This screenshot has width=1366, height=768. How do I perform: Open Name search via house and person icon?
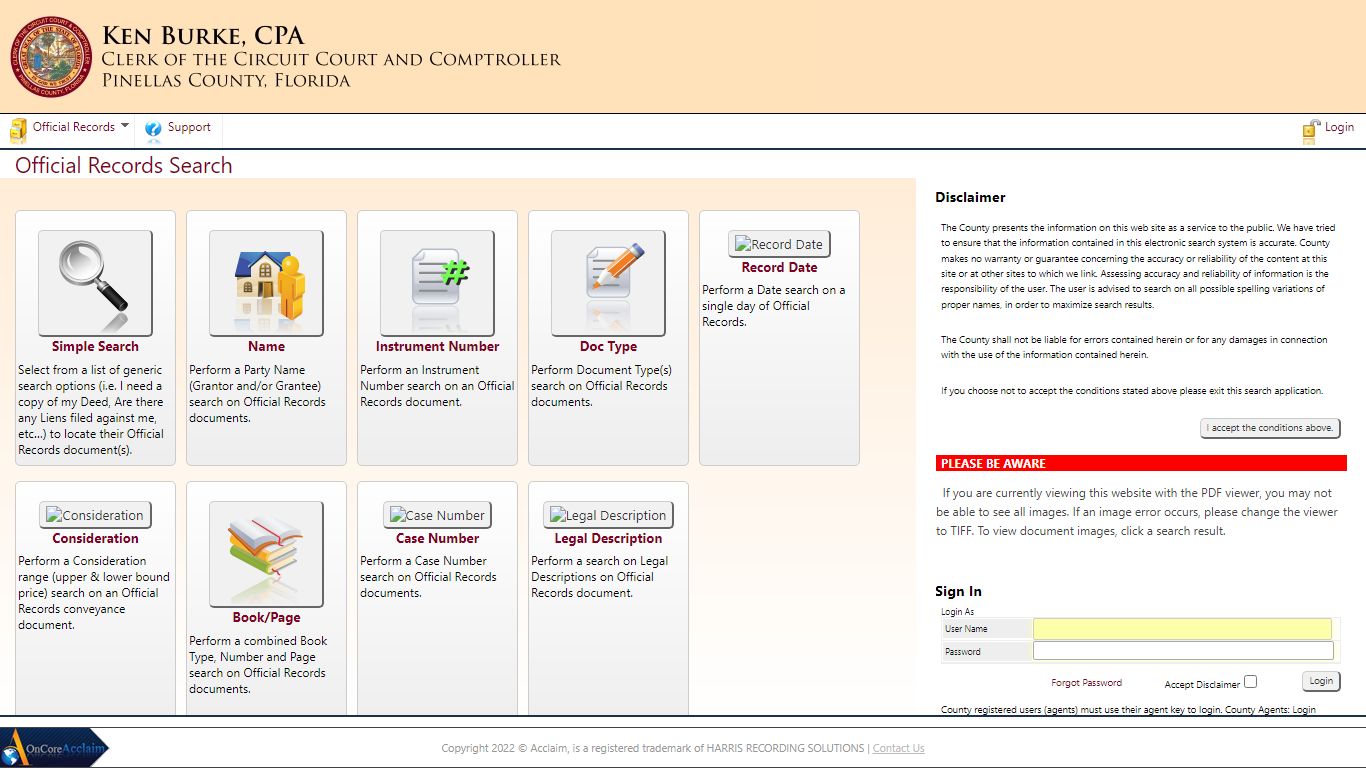(266, 283)
